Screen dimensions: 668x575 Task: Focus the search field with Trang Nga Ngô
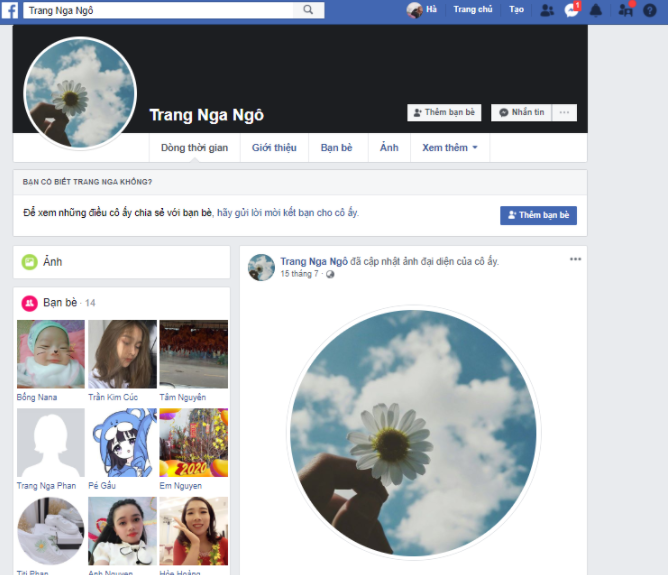click(158, 10)
